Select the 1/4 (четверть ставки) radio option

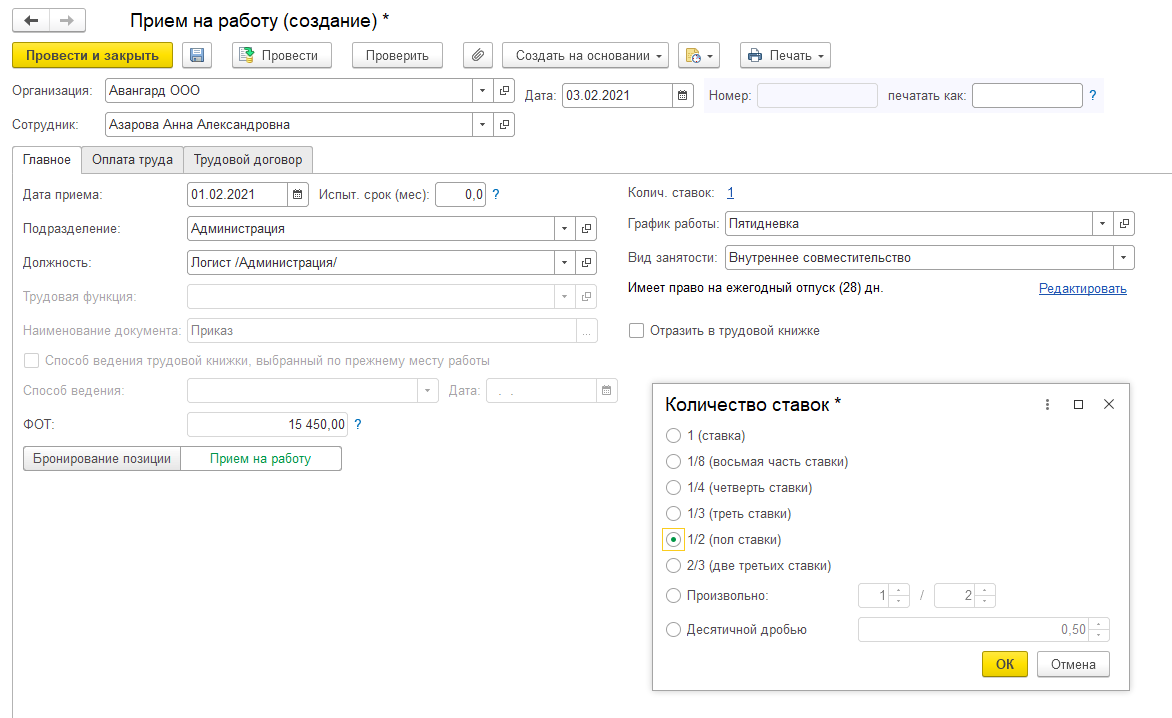pos(673,488)
